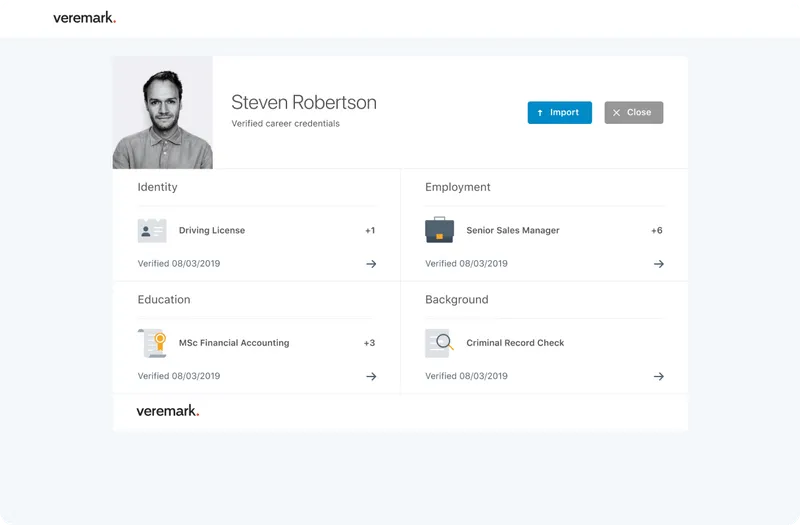Click the Verified date under Driving License

179,264
